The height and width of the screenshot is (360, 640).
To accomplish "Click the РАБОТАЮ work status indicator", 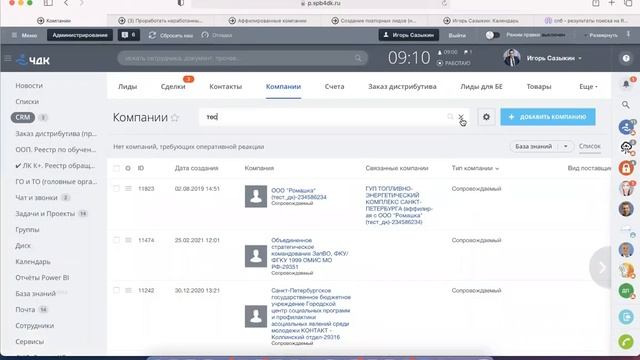I will 453,63.
